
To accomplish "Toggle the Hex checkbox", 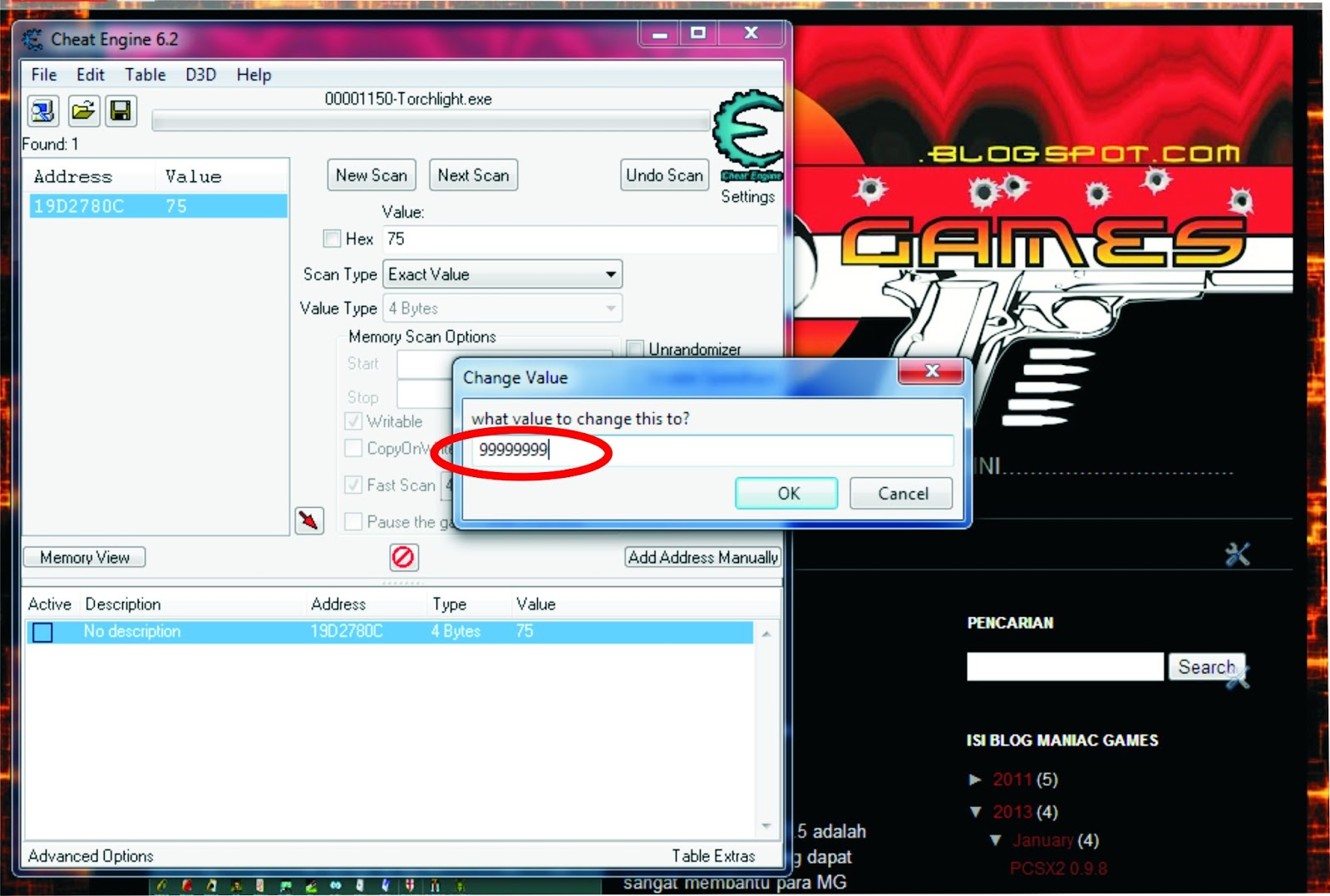I will coord(332,239).
